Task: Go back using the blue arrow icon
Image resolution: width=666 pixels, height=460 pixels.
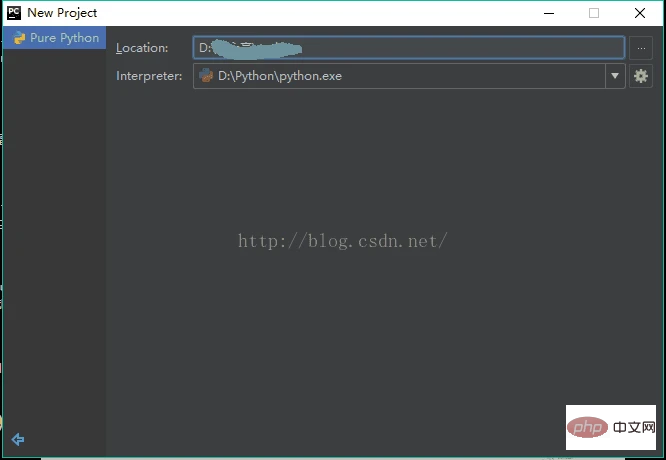Action: (17, 439)
